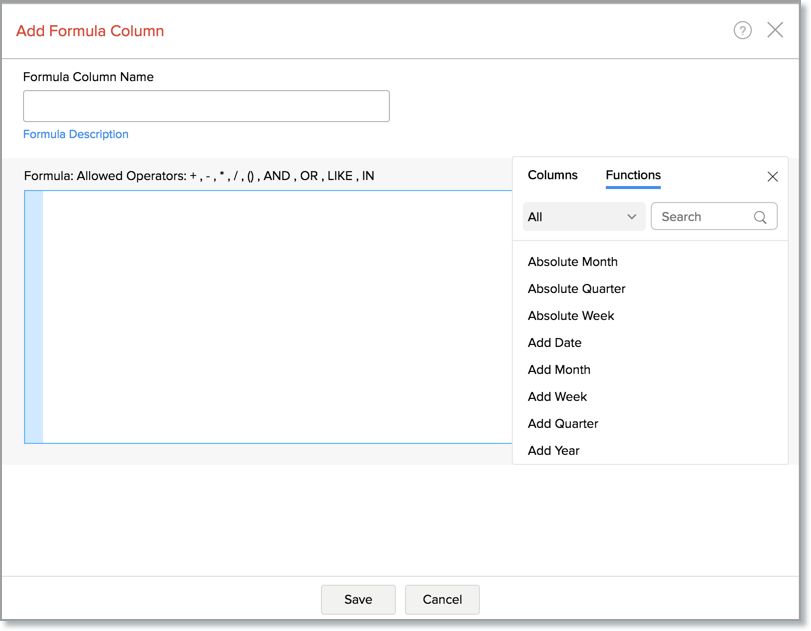Viewport: 811px width, 631px height.
Task: Open the Formula Description link
Action: 76,134
